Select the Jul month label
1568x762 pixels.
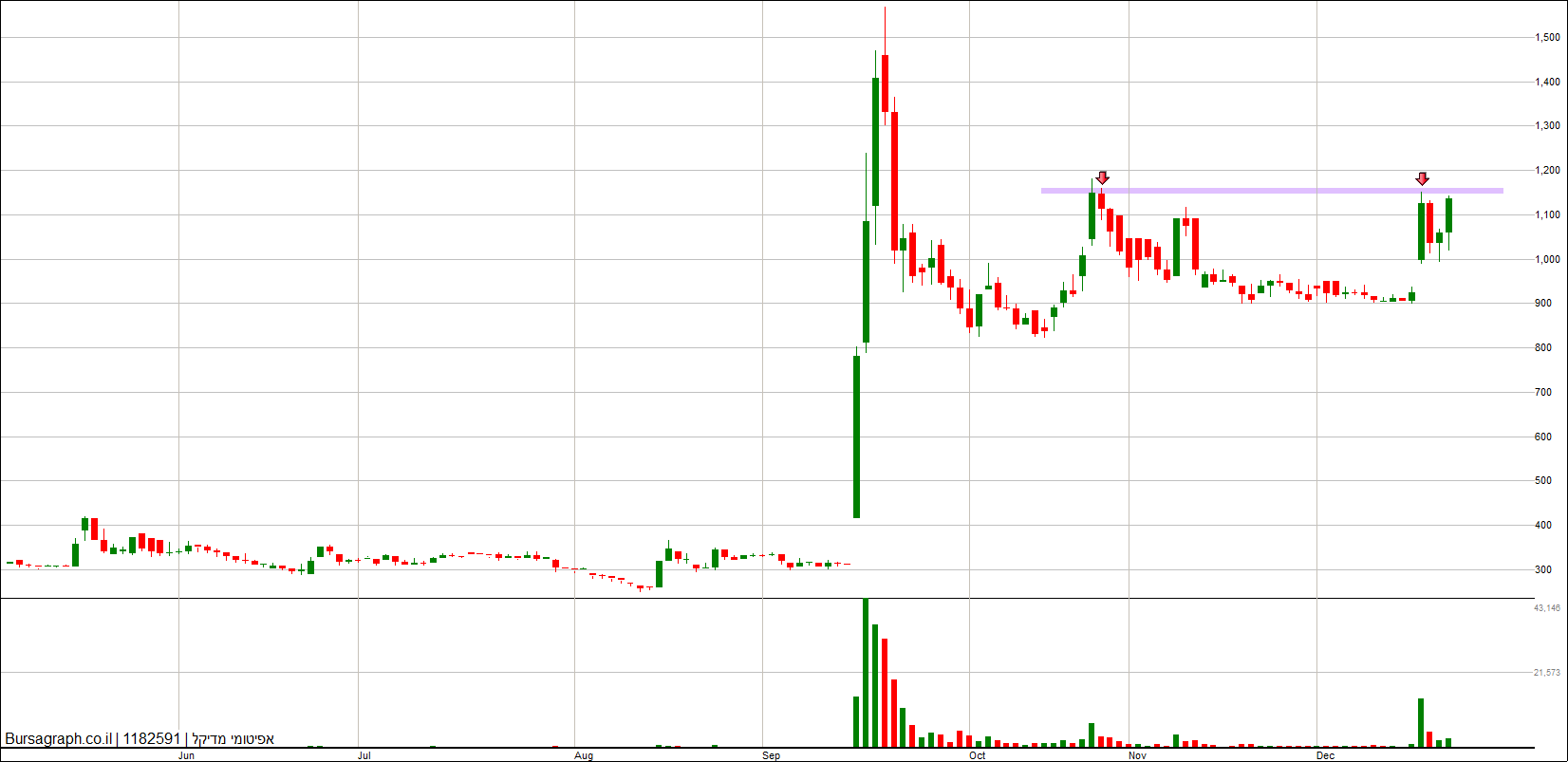[364, 756]
